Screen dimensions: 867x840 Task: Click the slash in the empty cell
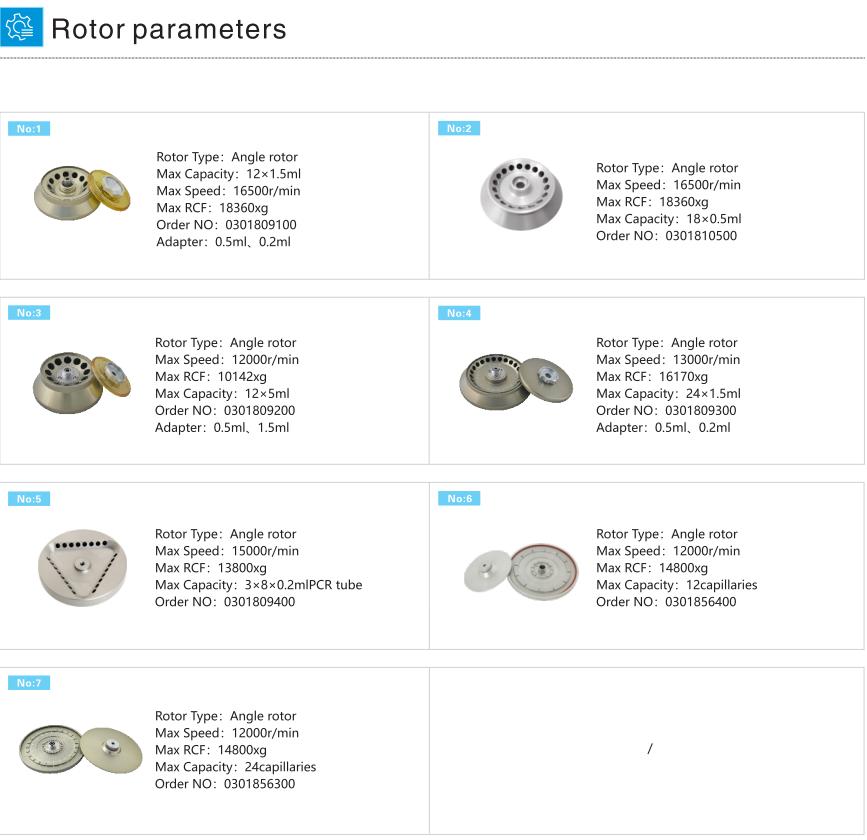tap(650, 749)
